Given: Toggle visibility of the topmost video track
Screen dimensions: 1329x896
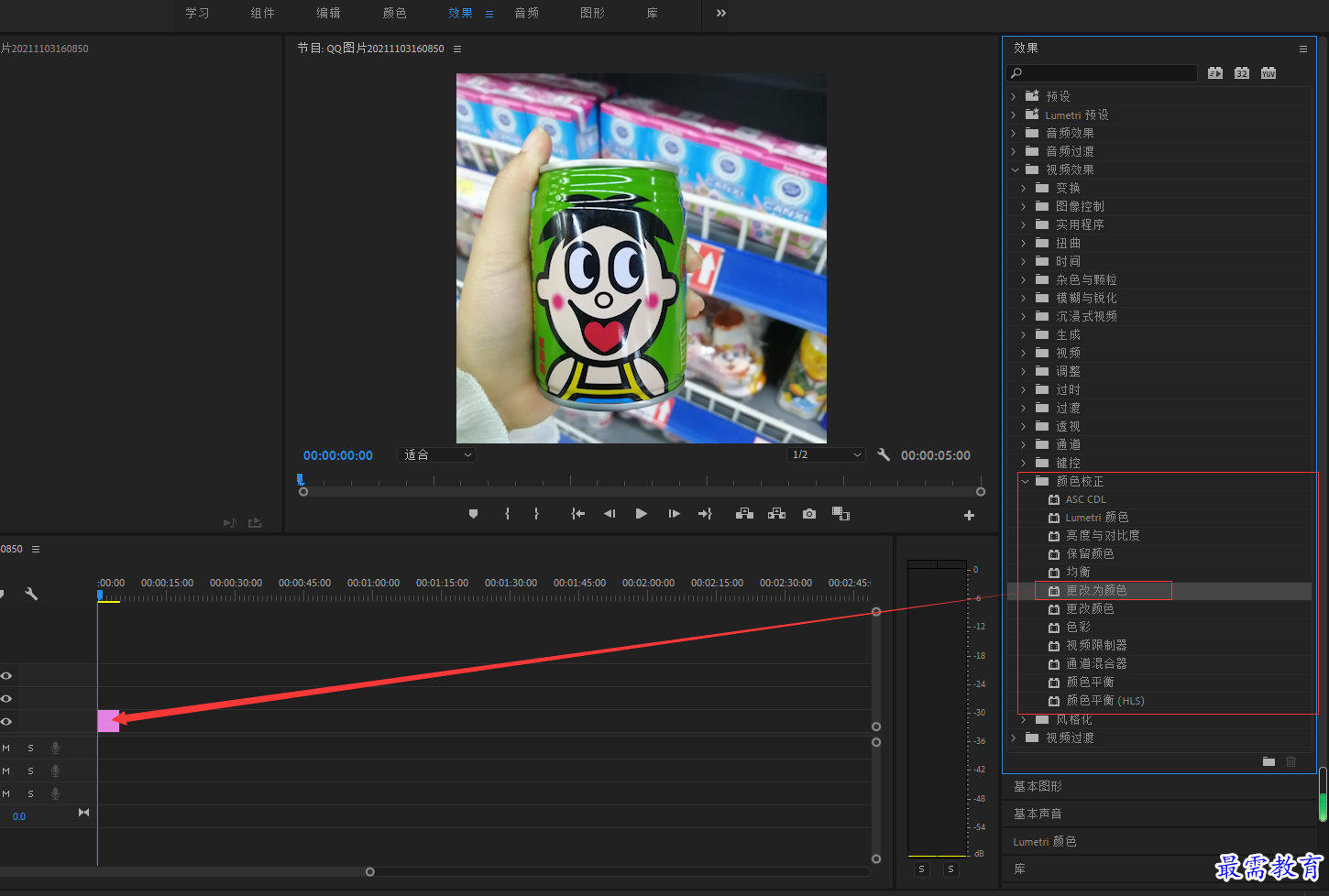Looking at the screenshot, I should (x=6, y=675).
